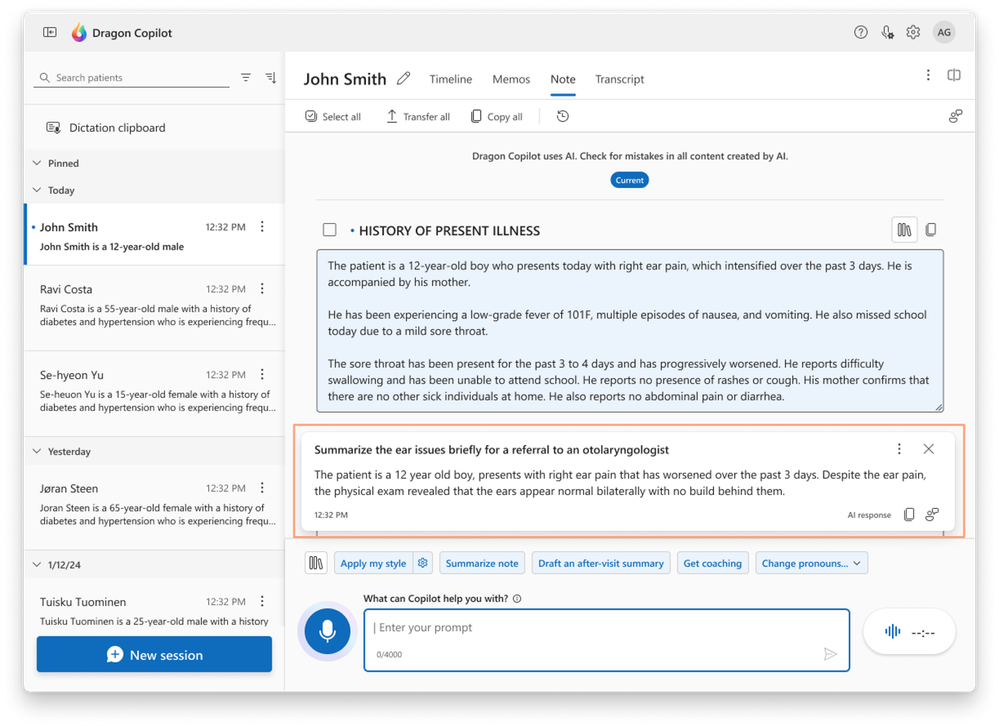Check the History of Present Illness checkbox
999x727 pixels.
tap(329, 229)
